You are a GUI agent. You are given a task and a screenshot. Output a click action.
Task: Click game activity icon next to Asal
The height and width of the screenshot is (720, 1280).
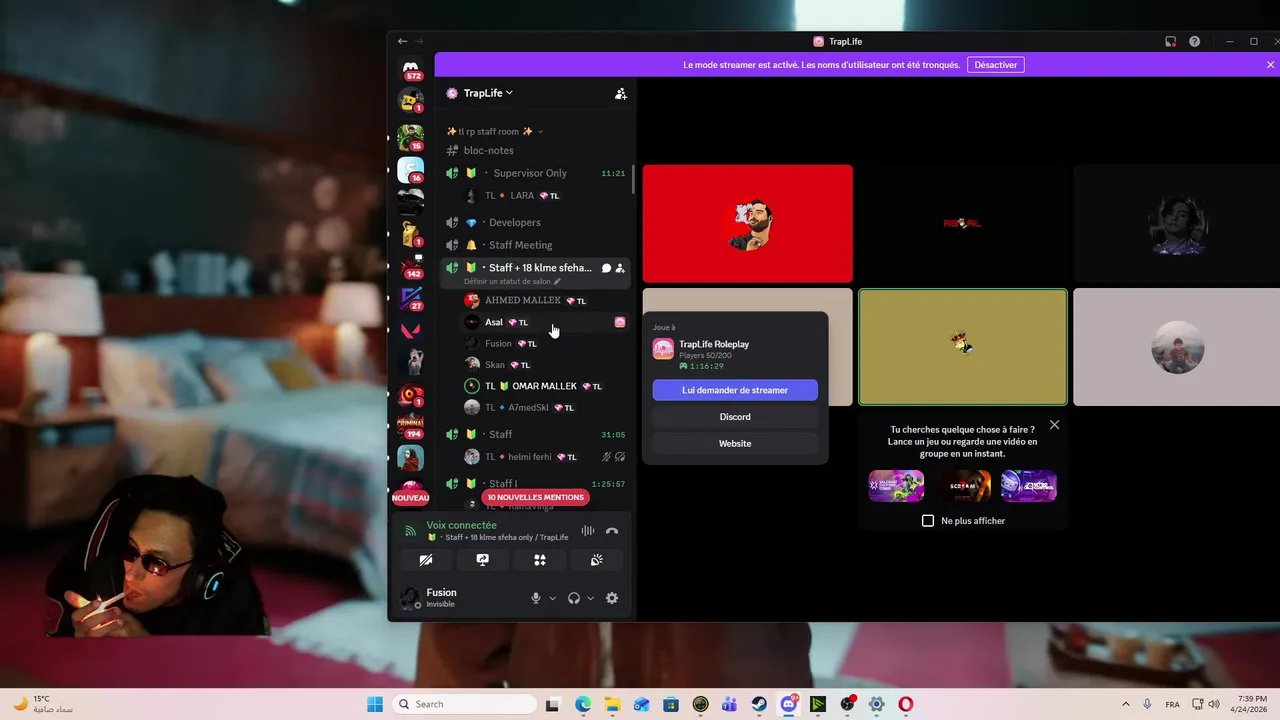[620, 322]
